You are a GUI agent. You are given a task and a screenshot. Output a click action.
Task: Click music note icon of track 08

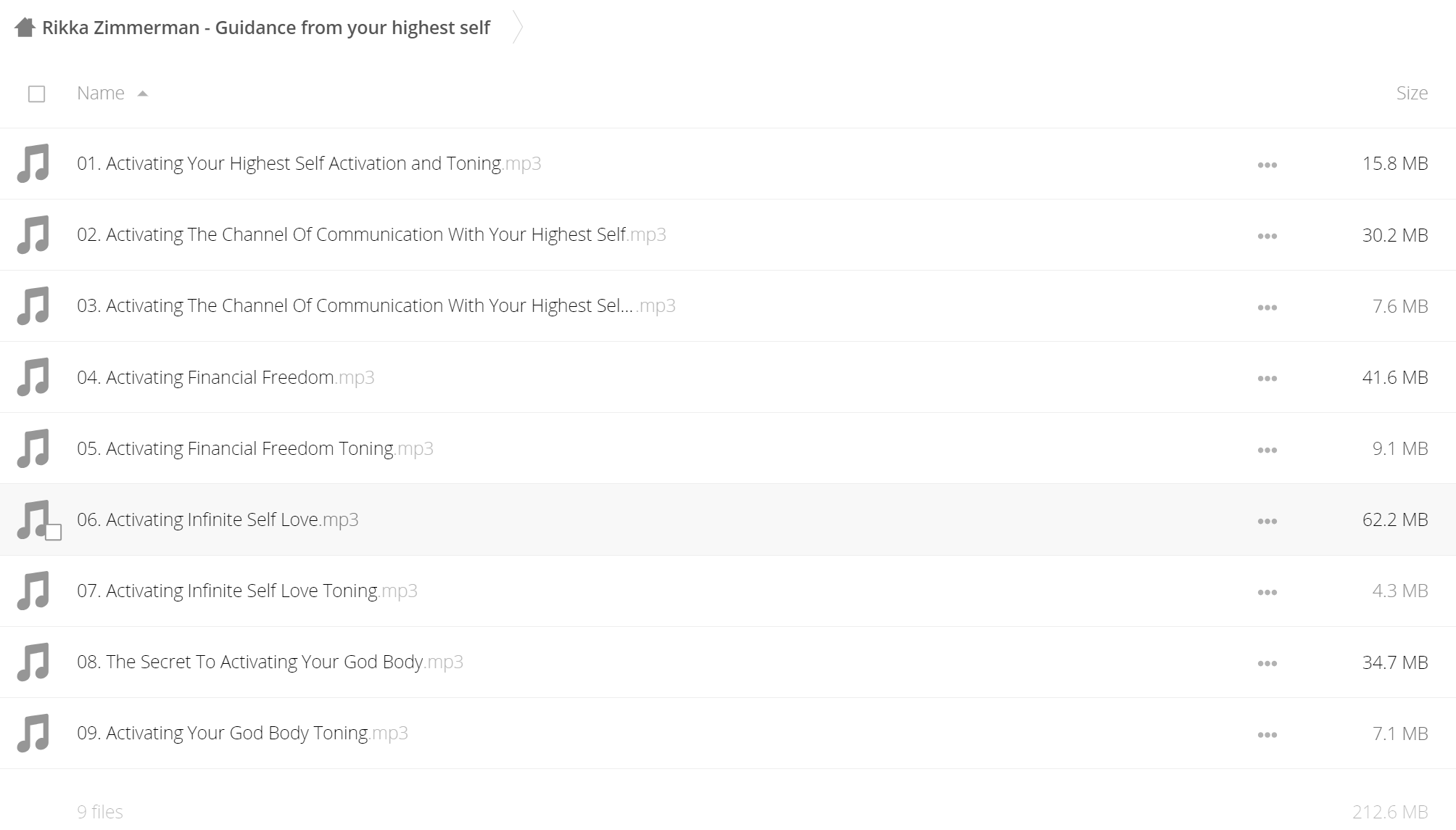[33, 662]
